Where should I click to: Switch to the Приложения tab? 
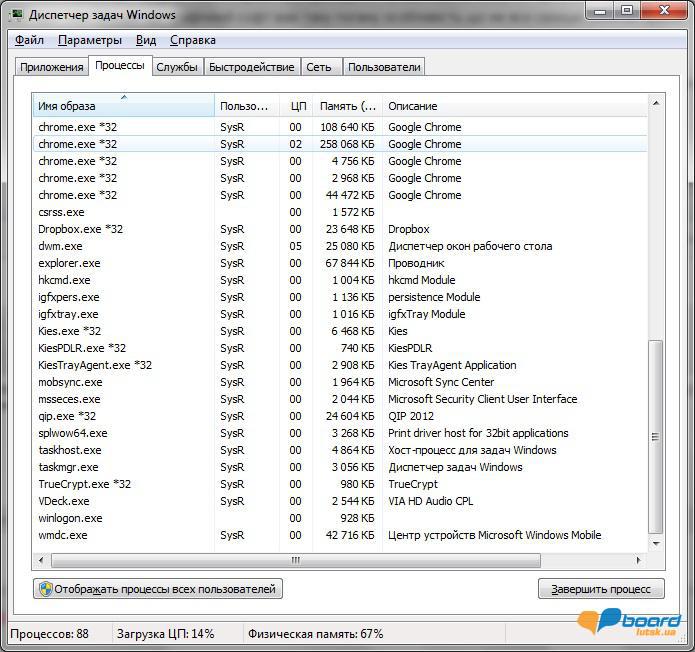point(51,67)
